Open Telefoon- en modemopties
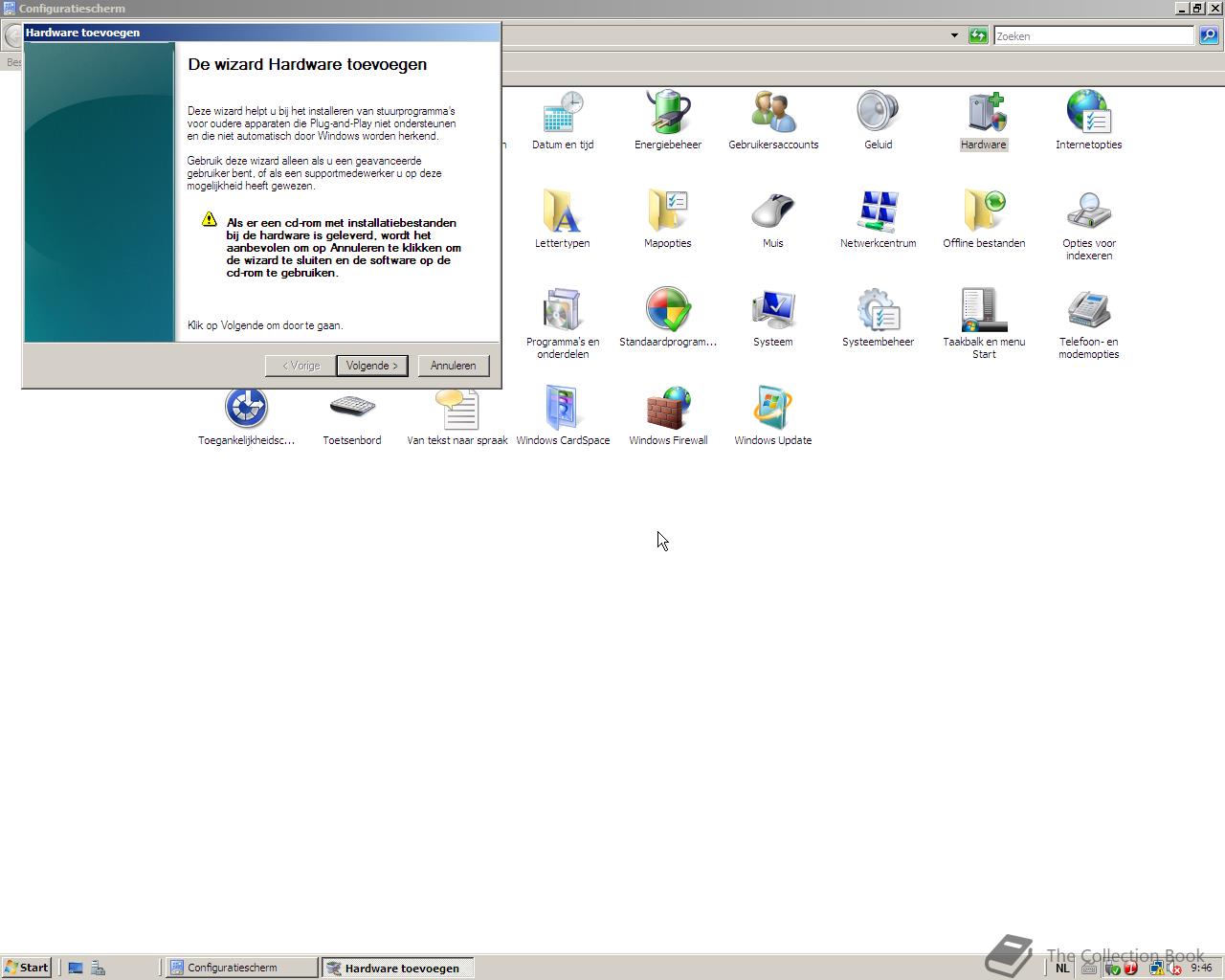The height and width of the screenshot is (980, 1225). point(1089,323)
